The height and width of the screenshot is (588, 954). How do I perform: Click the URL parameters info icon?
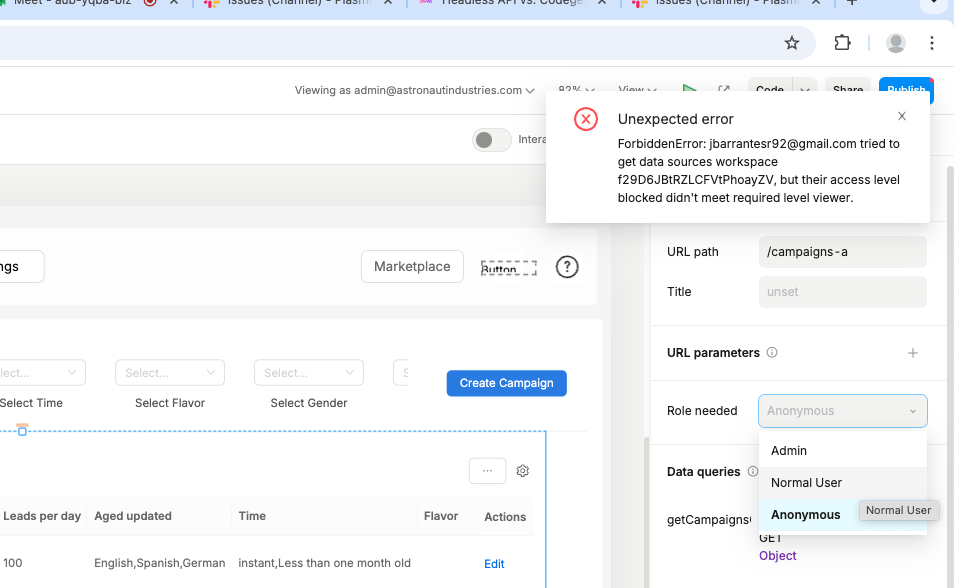point(772,353)
